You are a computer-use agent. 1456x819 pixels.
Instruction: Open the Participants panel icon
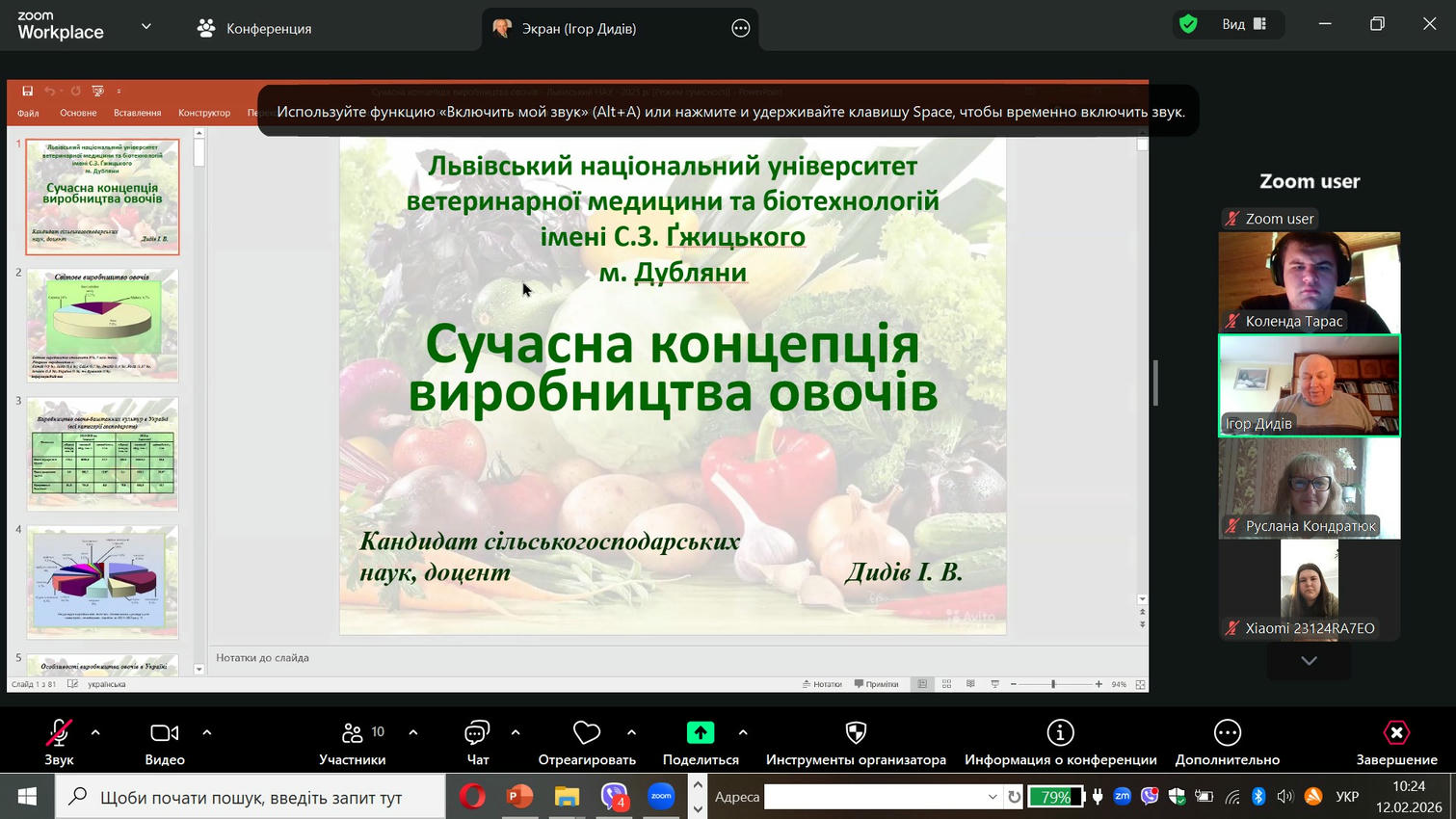click(x=352, y=733)
